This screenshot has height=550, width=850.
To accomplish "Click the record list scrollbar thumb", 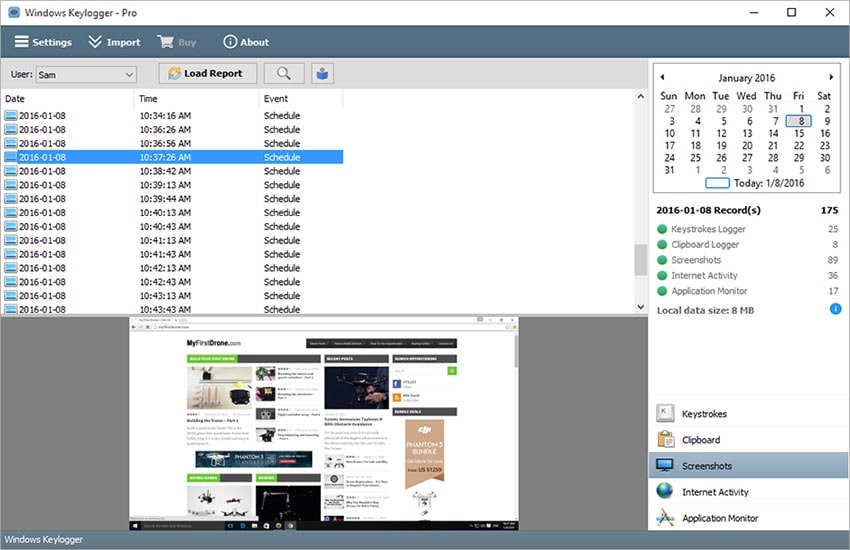I will pos(640,260).
